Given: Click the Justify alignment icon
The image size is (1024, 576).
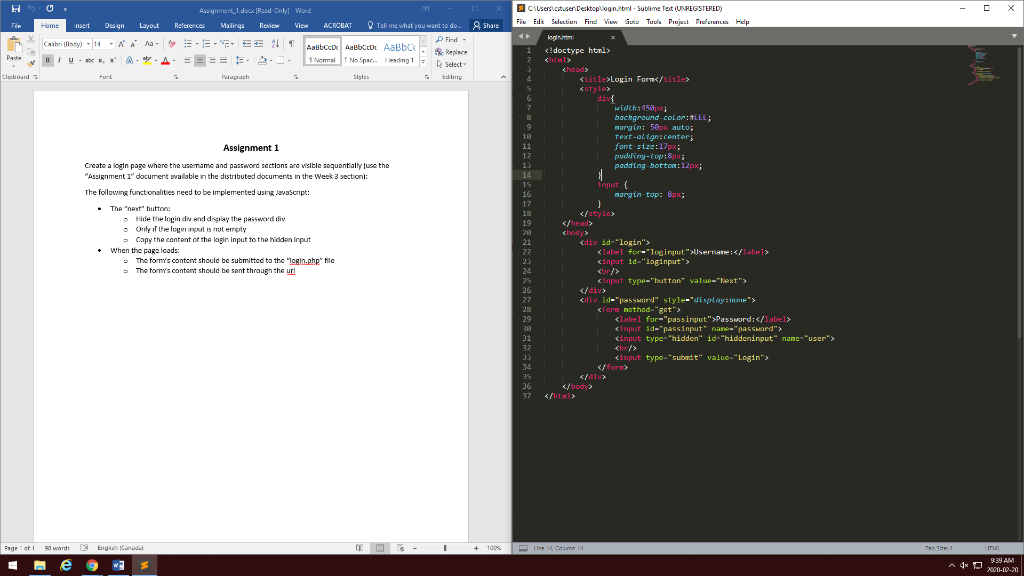Looking at the screenshot, I should 224,61.
